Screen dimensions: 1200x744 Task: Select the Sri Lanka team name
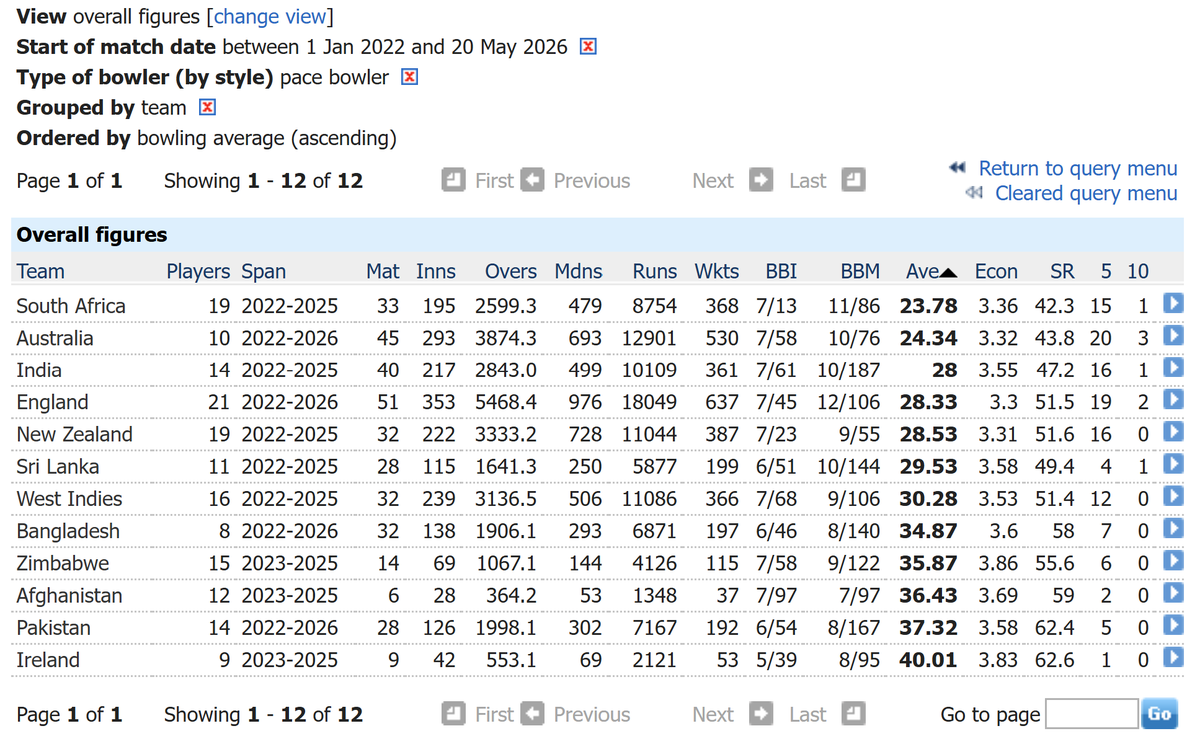pyautogui.click(x=58, y=466)
